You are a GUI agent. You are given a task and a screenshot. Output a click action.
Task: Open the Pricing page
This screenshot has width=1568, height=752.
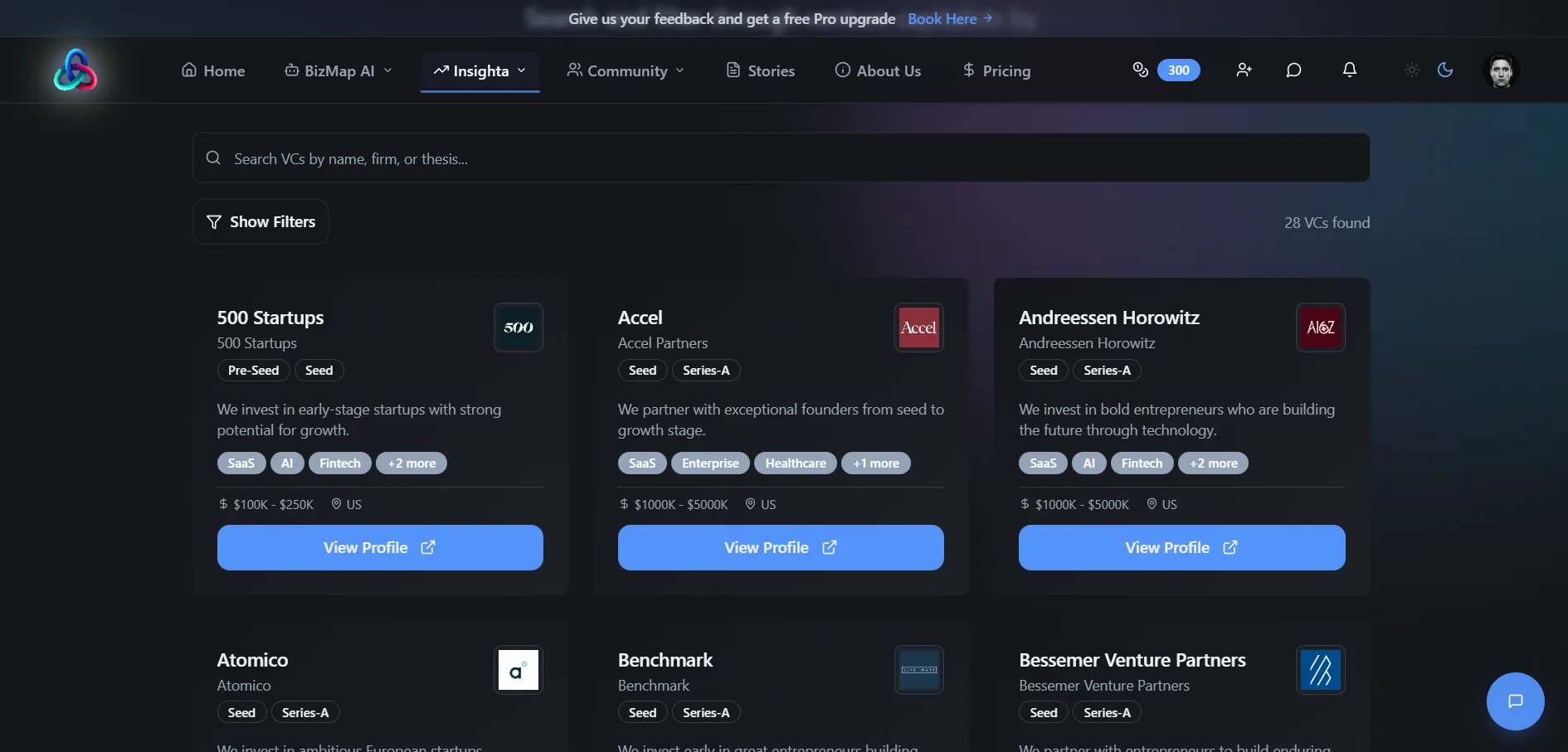pos(996,71)
